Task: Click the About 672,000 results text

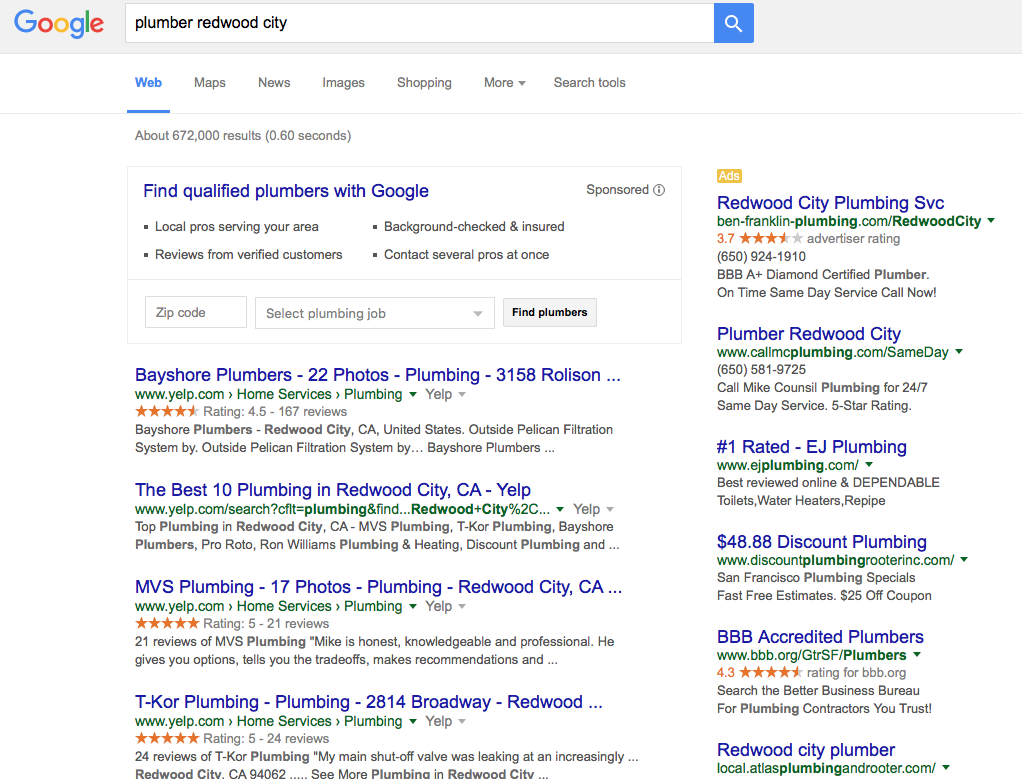Action: coord(243,136)
